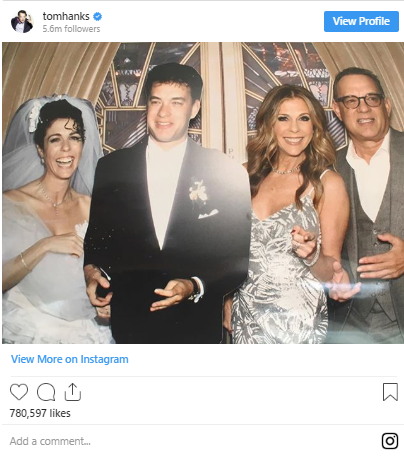Open the embedded post photo
Viewport: 404px width, 464px height.
click(203, 193)
